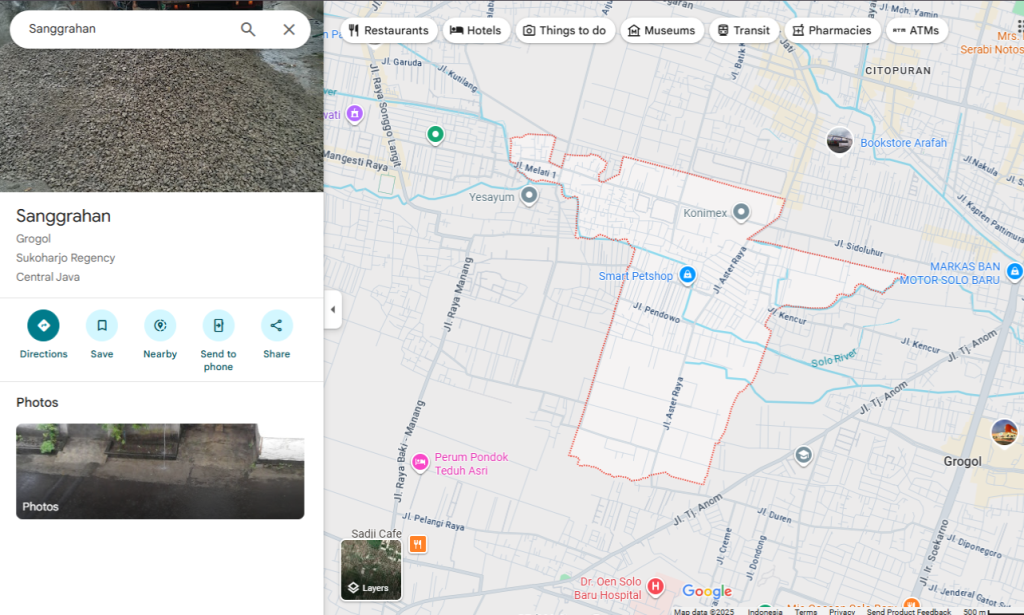Click the Grogol map label

(962, 462)
